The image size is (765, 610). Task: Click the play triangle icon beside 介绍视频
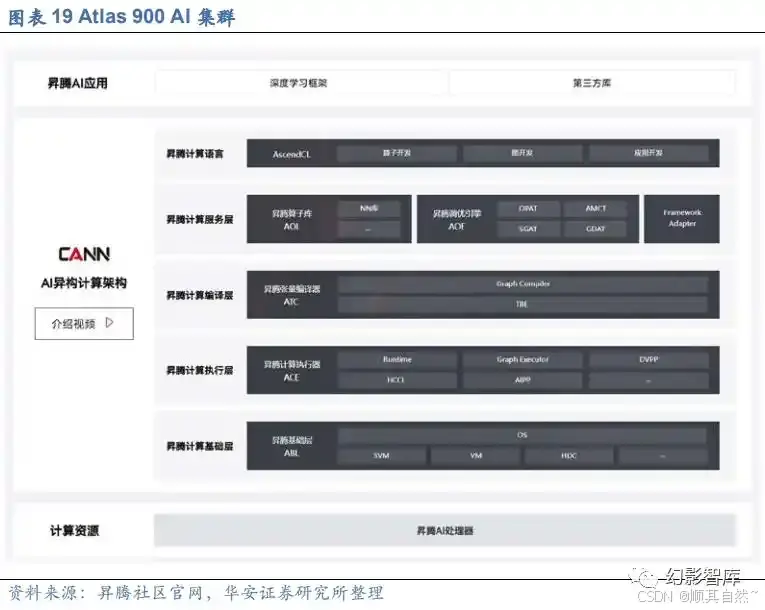point(110,323)
